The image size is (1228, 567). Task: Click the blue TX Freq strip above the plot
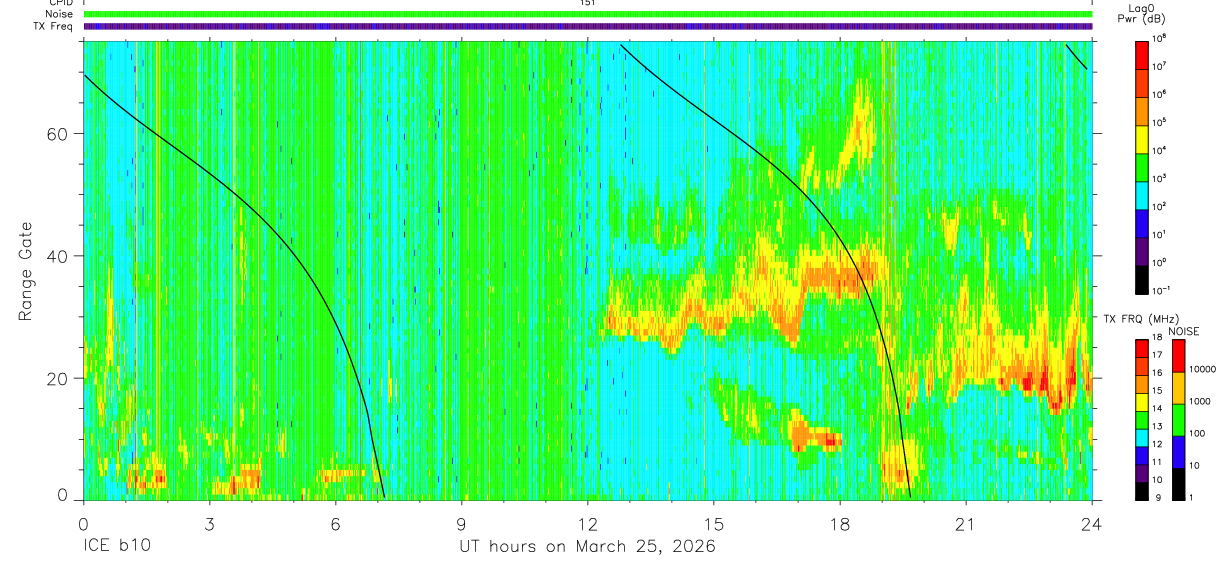pos(588,26)
